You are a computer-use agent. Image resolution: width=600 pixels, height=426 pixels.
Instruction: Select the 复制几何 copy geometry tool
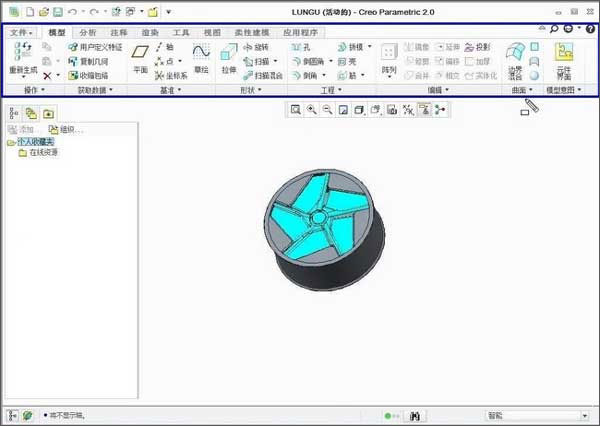pos(88,61)
